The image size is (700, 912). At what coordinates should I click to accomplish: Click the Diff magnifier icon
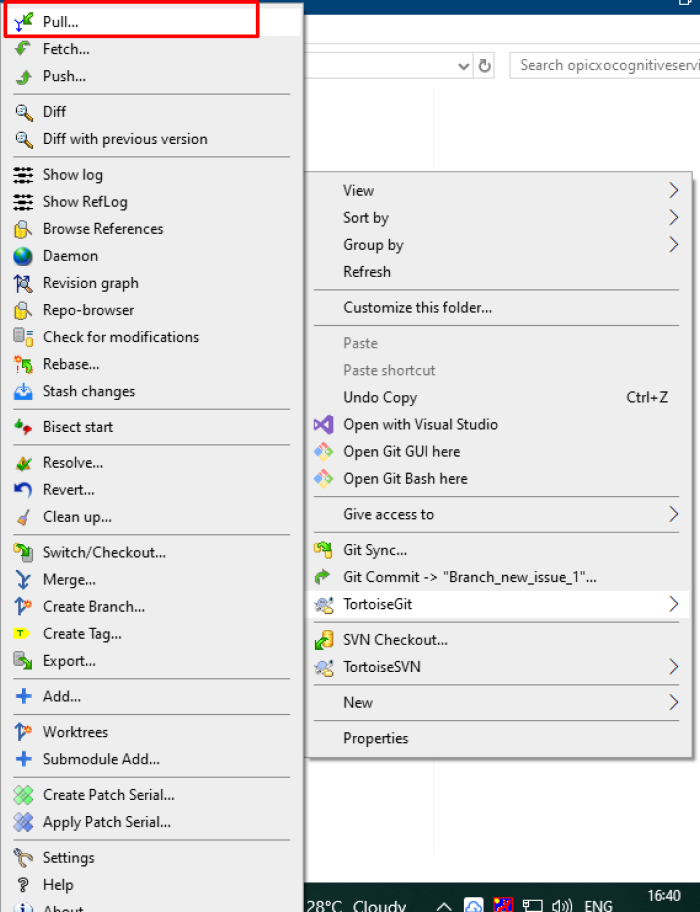(x=23, y=112)
